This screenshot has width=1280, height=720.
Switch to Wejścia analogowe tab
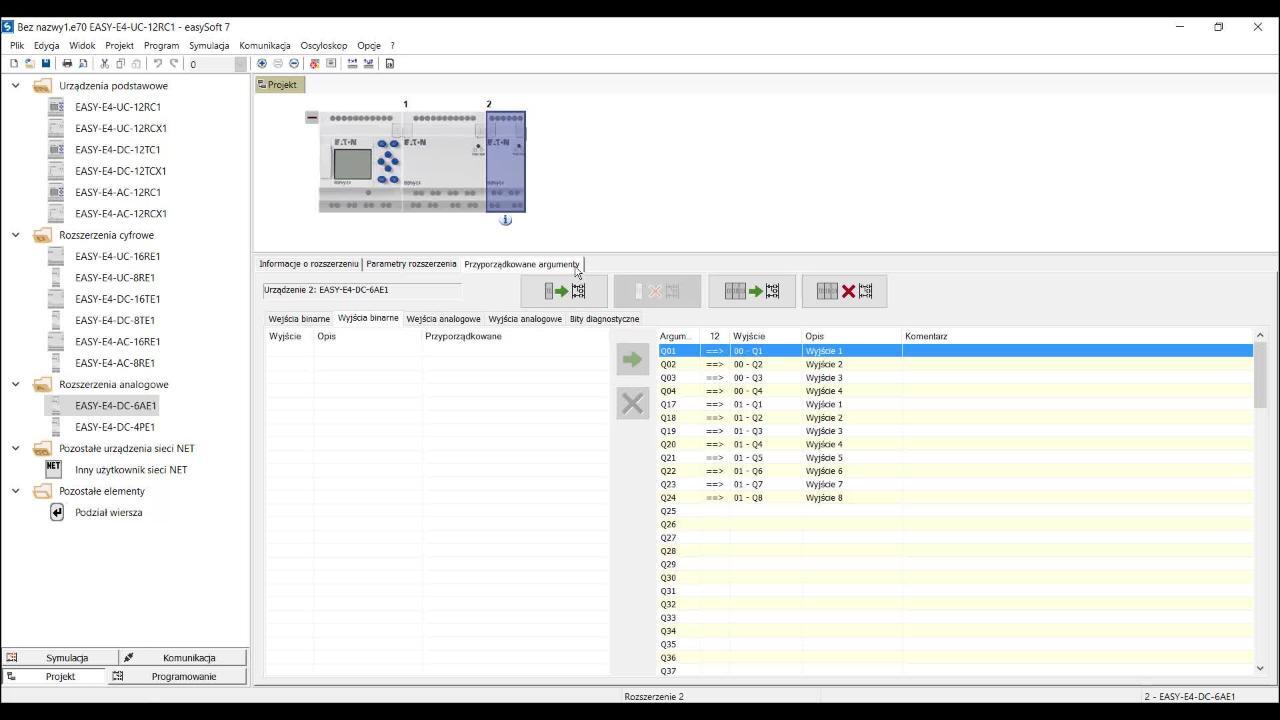(443, 319)
